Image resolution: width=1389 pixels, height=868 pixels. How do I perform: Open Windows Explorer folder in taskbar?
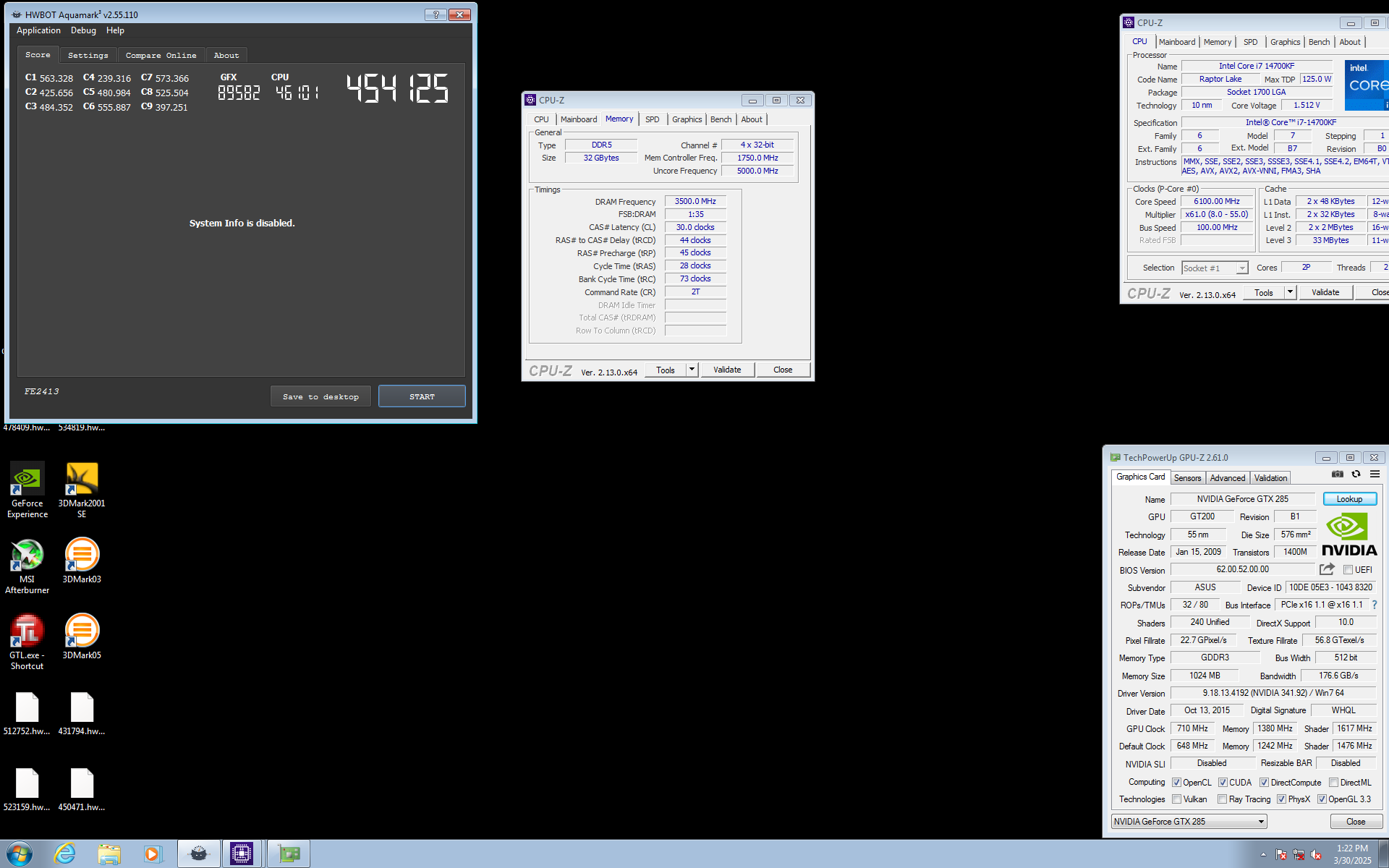109,854
